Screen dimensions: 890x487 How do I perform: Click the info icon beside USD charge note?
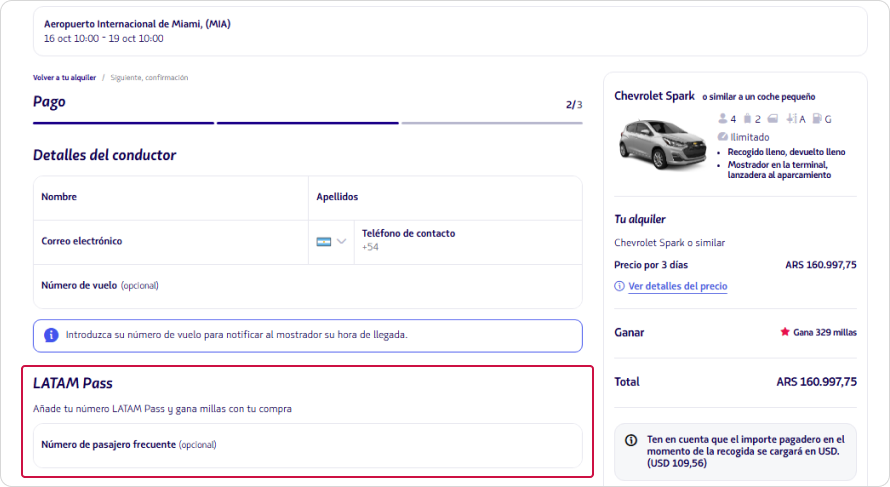coord(631,440)
